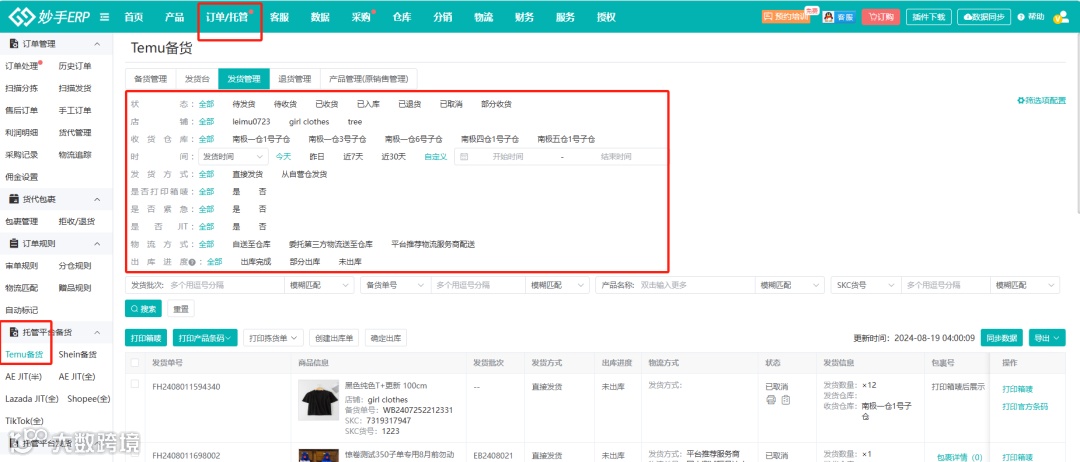The image size is (1080, 462).
Task: Select 已入库 status filter
Action: pyautogui.click(x=368, y=105)
